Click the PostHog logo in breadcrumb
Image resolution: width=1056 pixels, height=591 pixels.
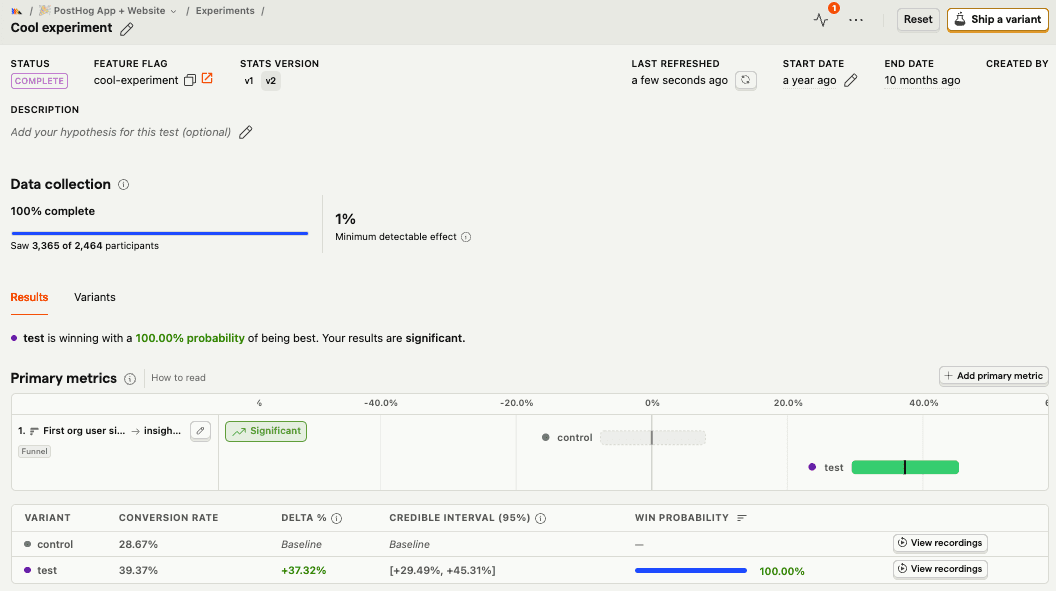click(x=16, y=11)
